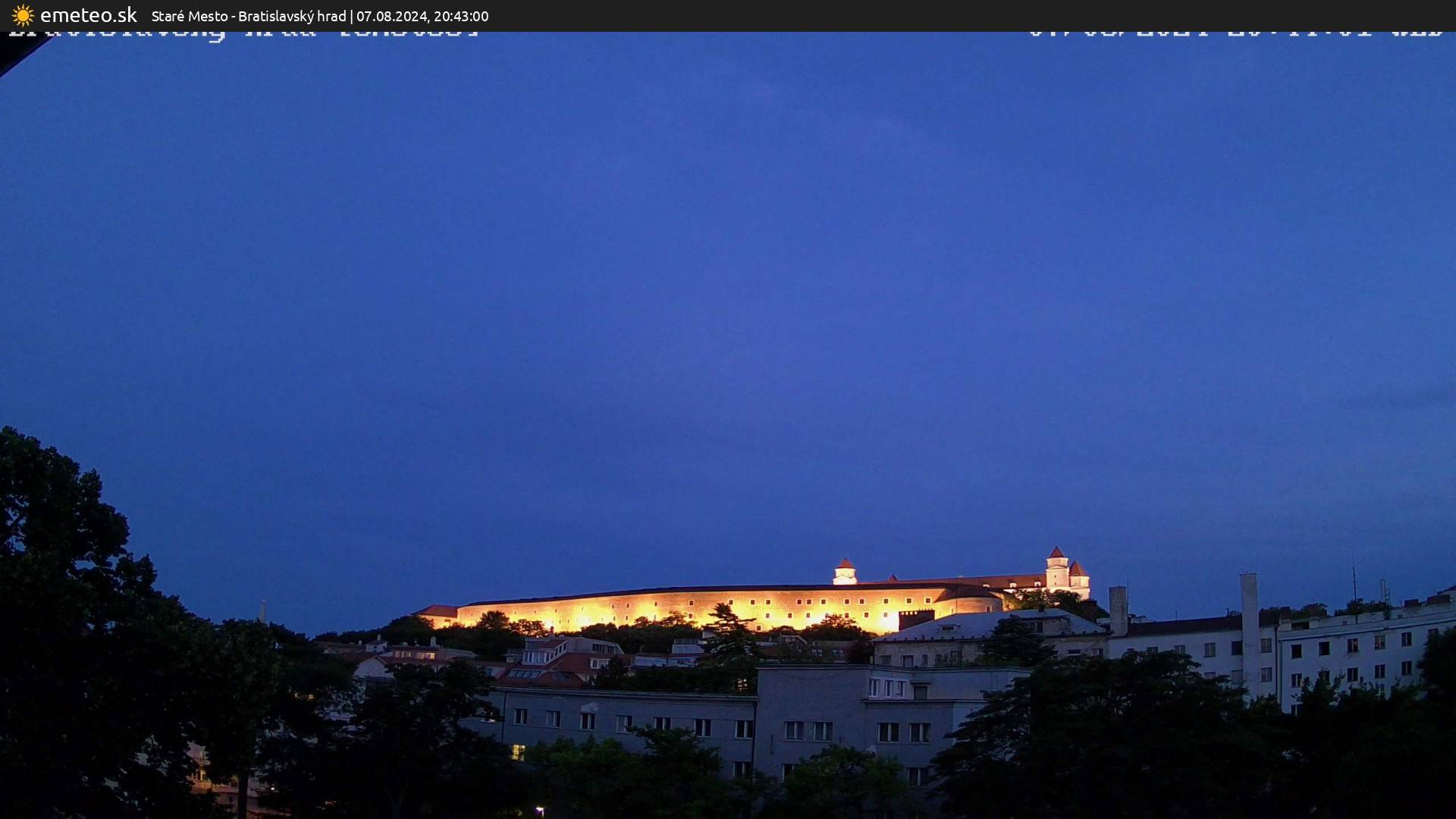
Task: Click the separator bar between title and timestamp
Action: 353,16
